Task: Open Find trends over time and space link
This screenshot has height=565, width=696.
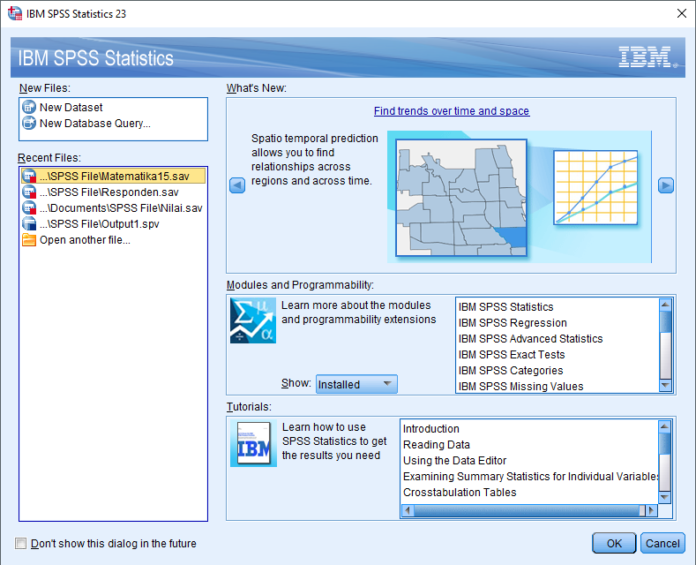Action: click(451, 111)
